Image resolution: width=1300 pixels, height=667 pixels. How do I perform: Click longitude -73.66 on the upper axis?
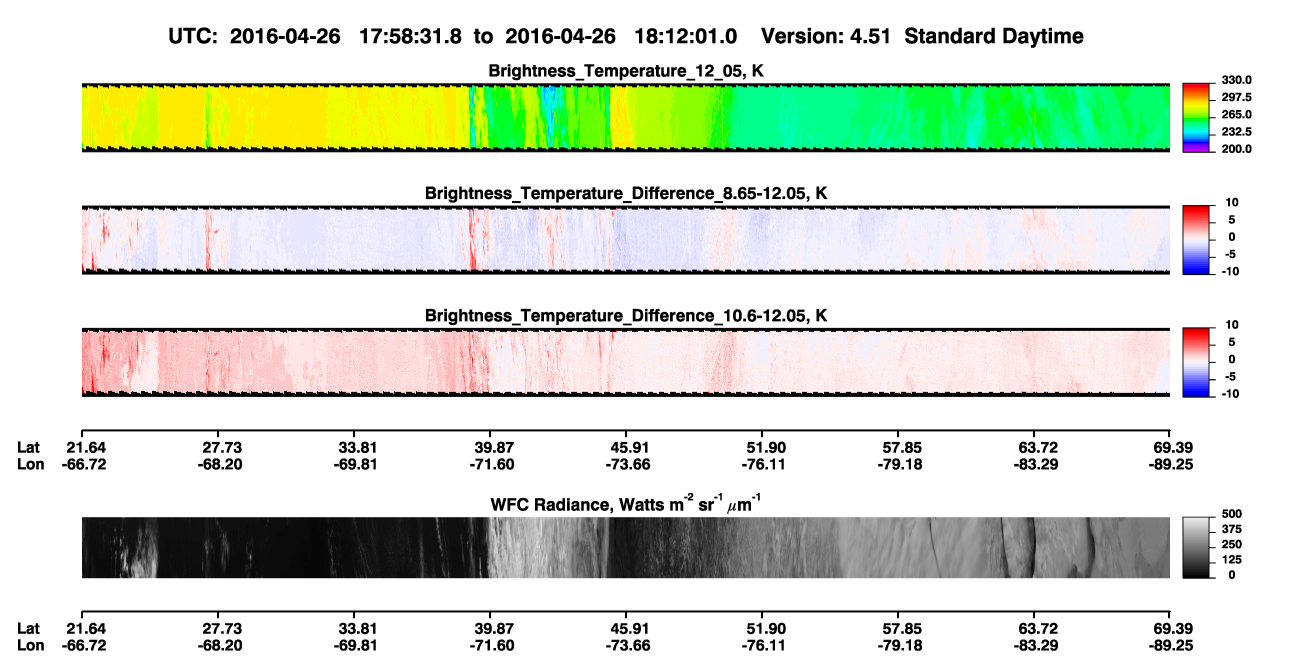pyautogui.click(x=626, y=464)
